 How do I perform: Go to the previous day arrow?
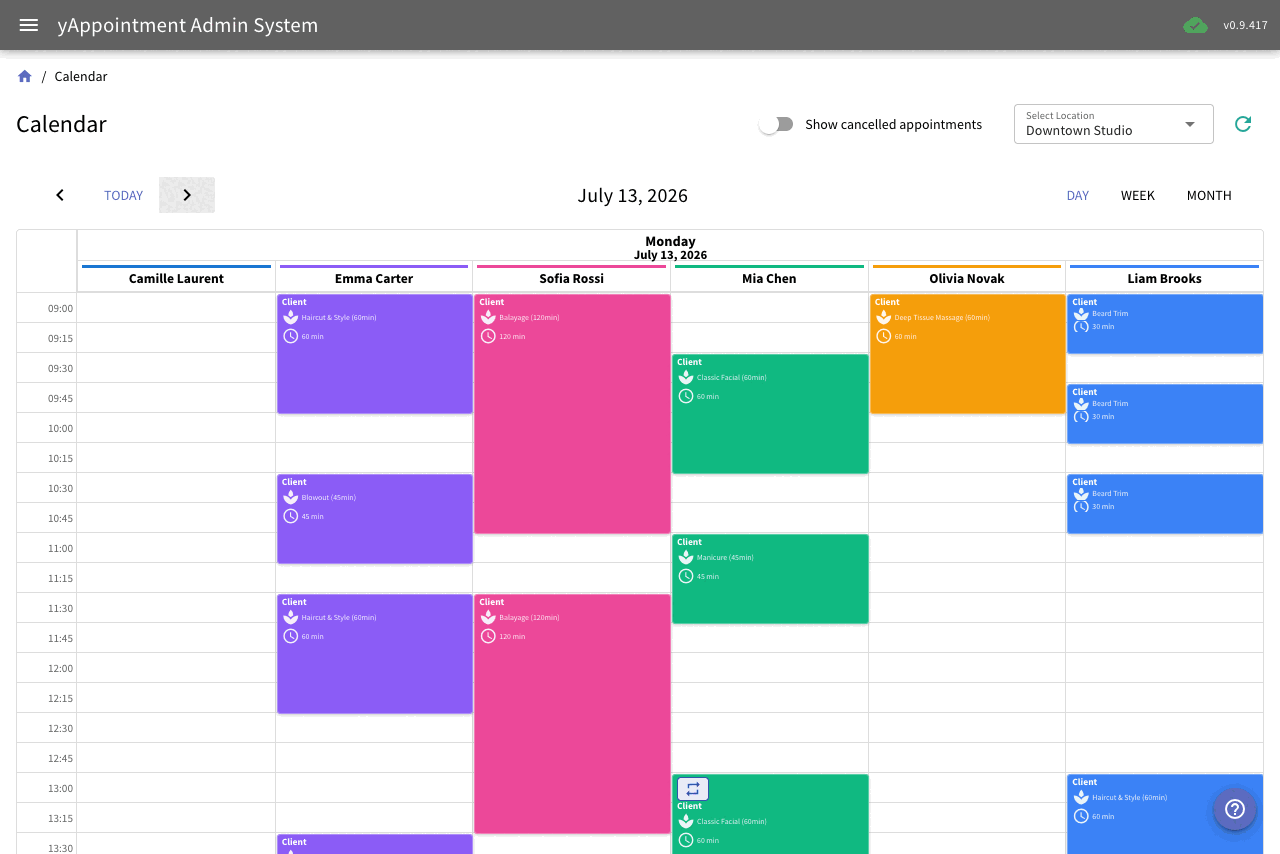(60, 195)
